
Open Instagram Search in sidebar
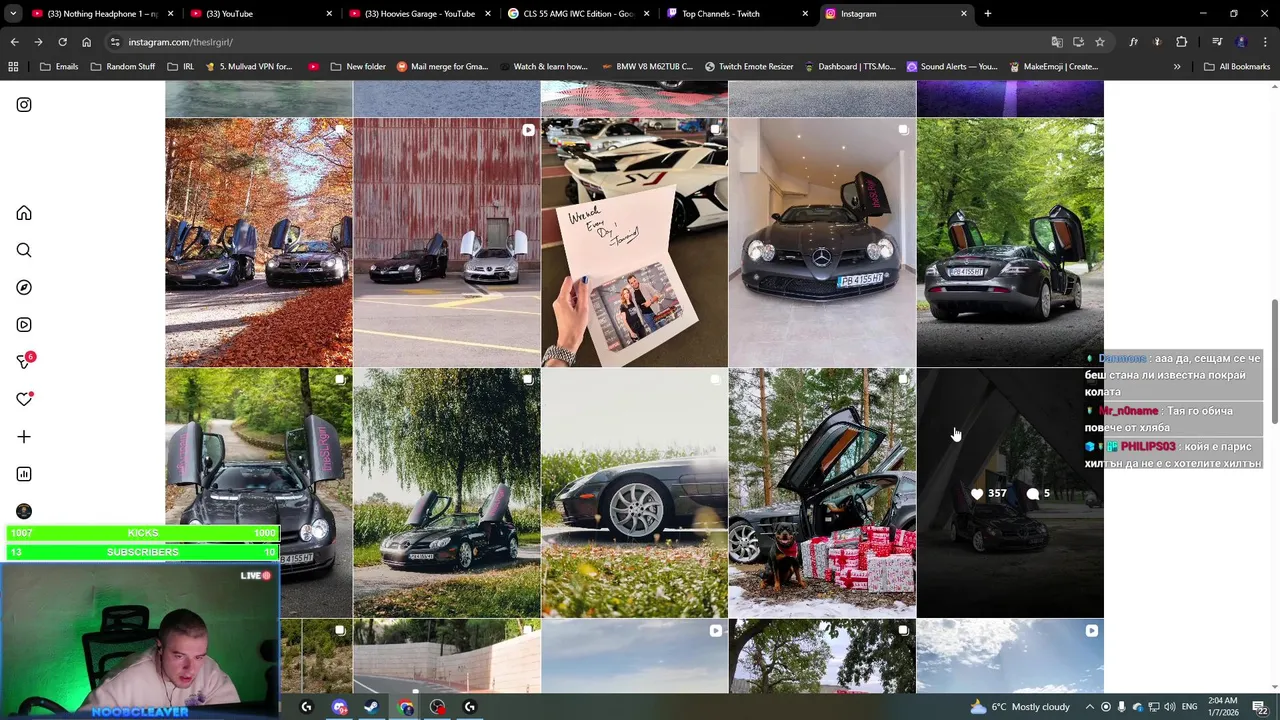click(x=24, y=250)
